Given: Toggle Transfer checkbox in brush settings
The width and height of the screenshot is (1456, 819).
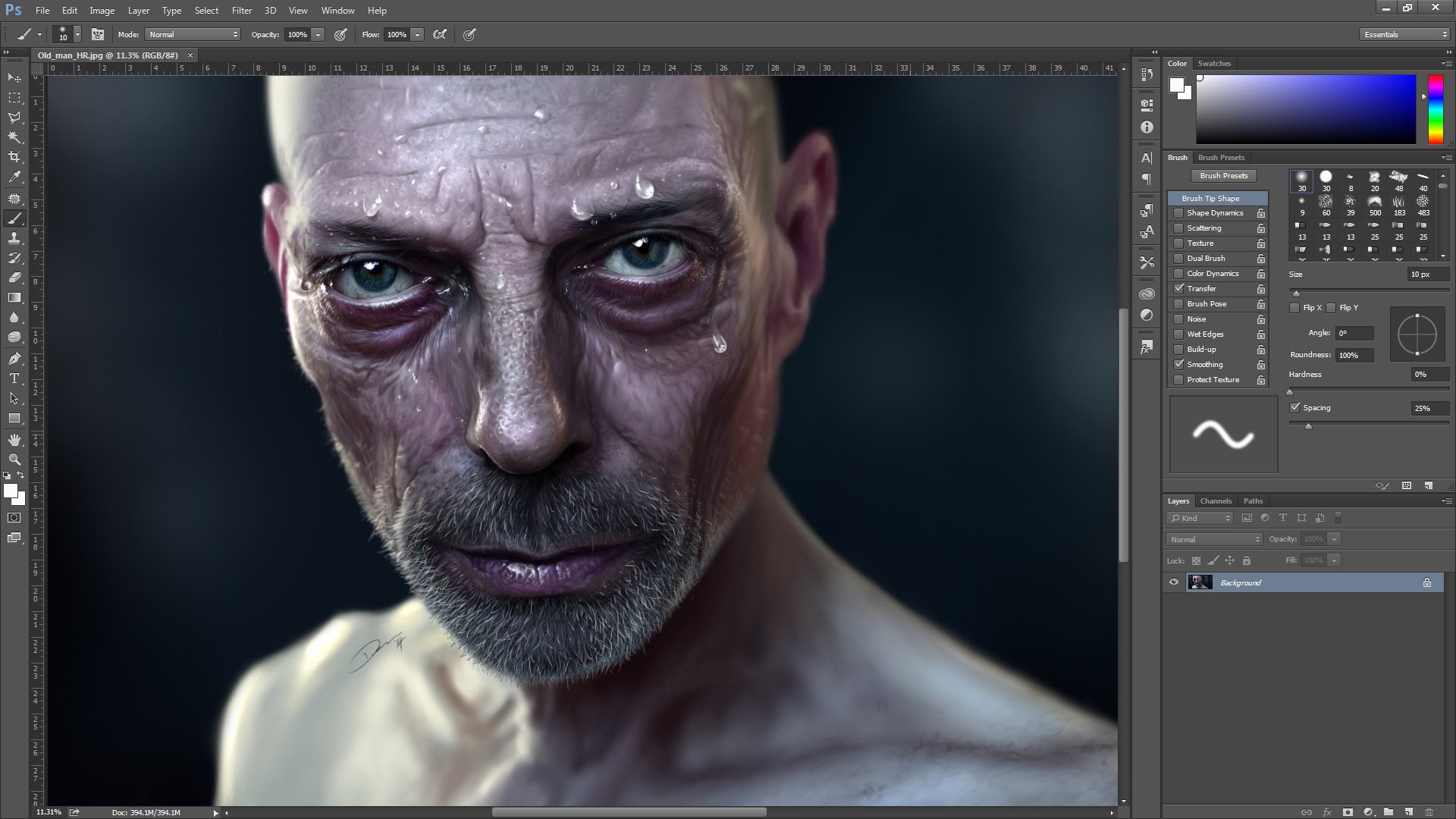Looking at the screenshot, I should [1178, 288].
